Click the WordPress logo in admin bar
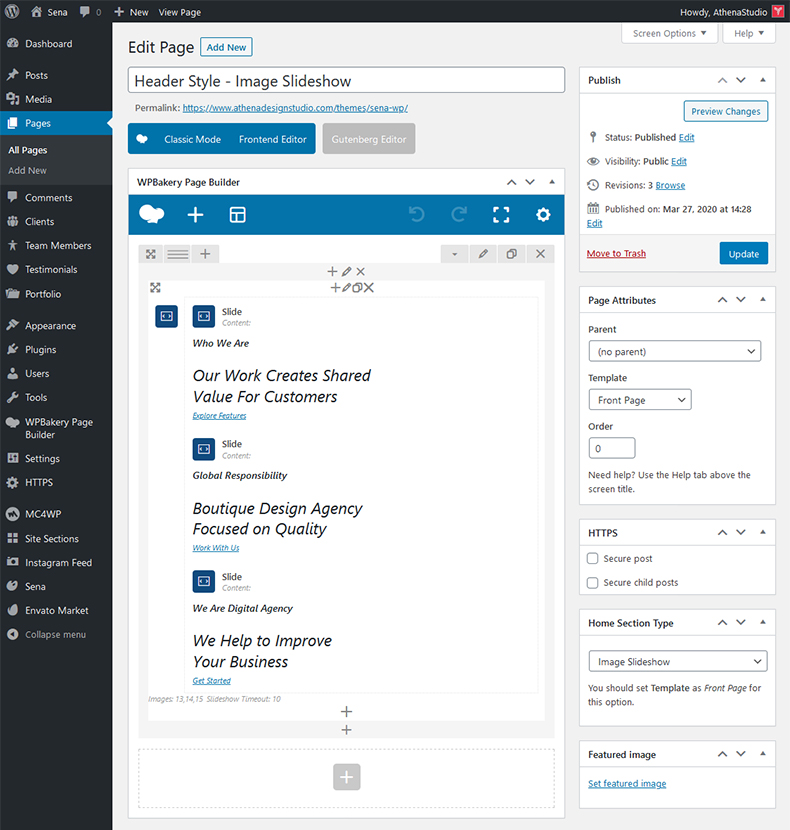This screenshot has width=790, height=830. click(12, 11)
